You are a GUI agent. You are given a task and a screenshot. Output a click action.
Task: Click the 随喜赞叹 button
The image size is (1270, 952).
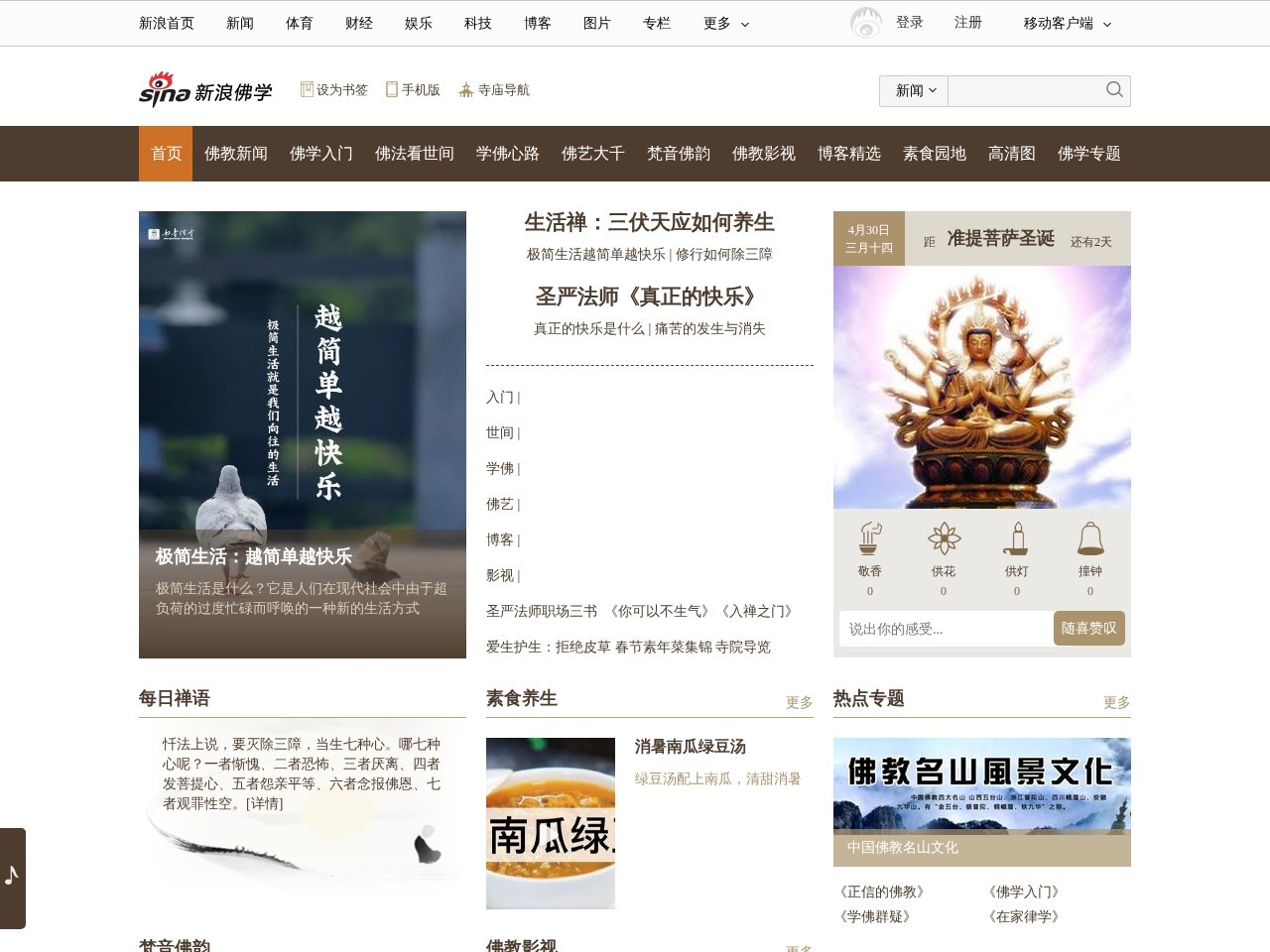pyautogui.click(x=1089, y=628)
